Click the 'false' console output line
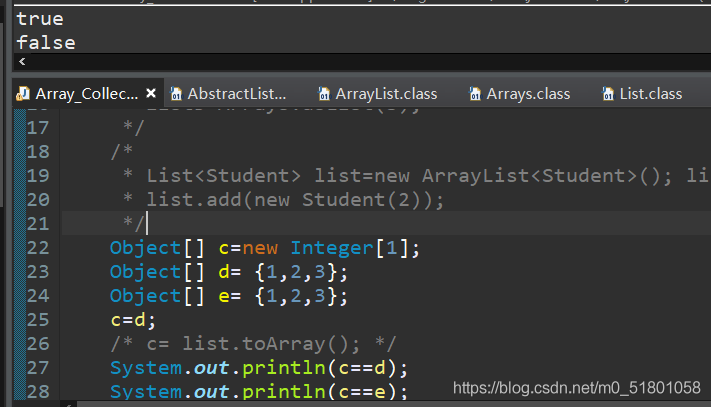The width and height of the screenshot is (711, 407). point(46,43)
